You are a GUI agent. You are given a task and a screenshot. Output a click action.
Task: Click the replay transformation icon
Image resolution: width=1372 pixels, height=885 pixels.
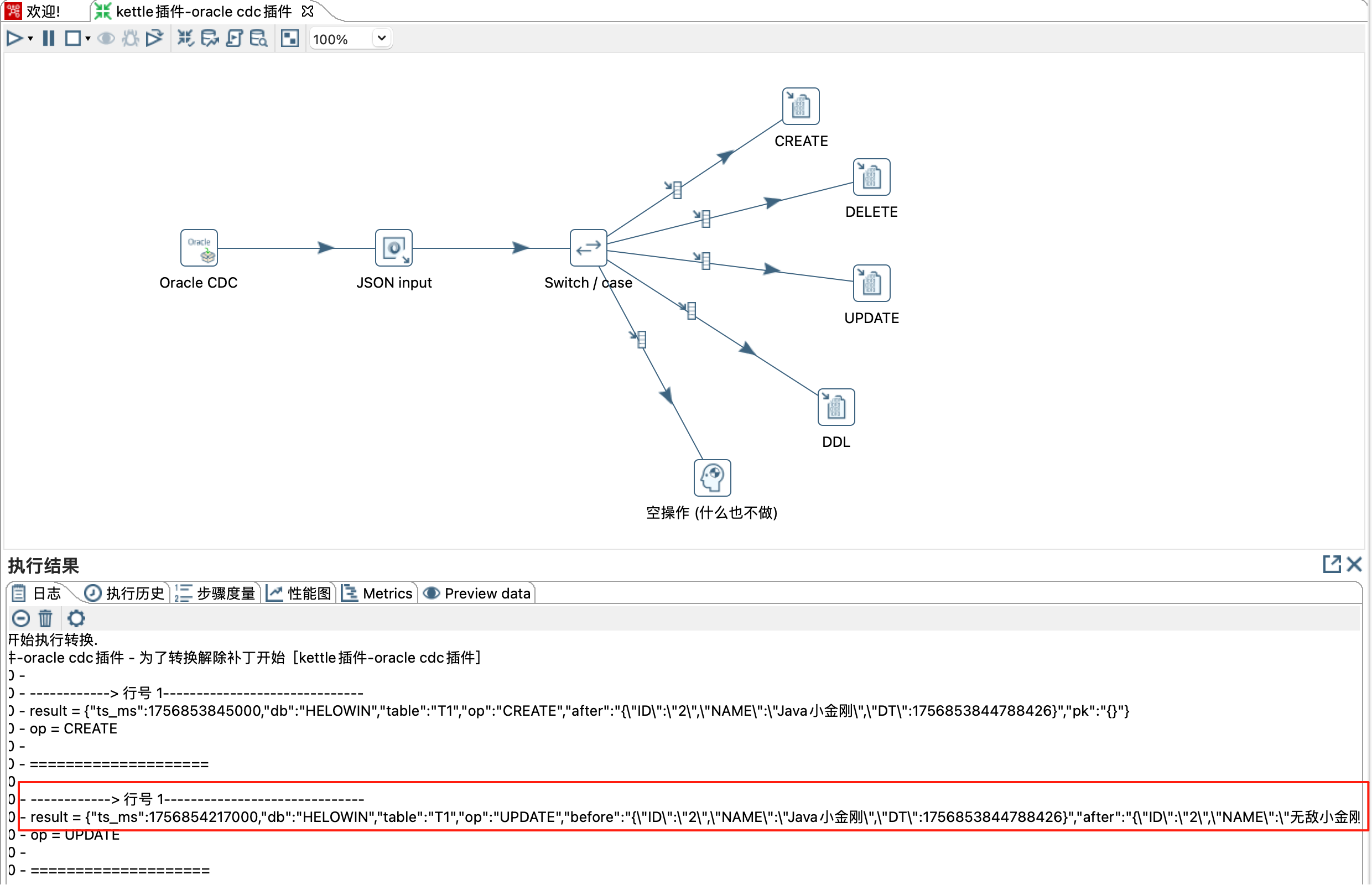coord(154,39)
